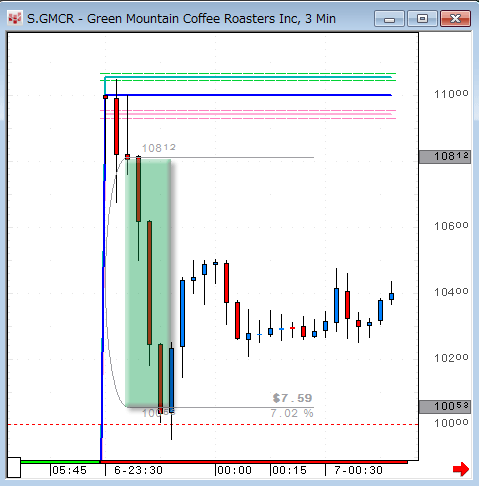Click the 102.00 price axis label
Image resolution: width=479 pixels, height=486 pixels.
coord(451,358)
